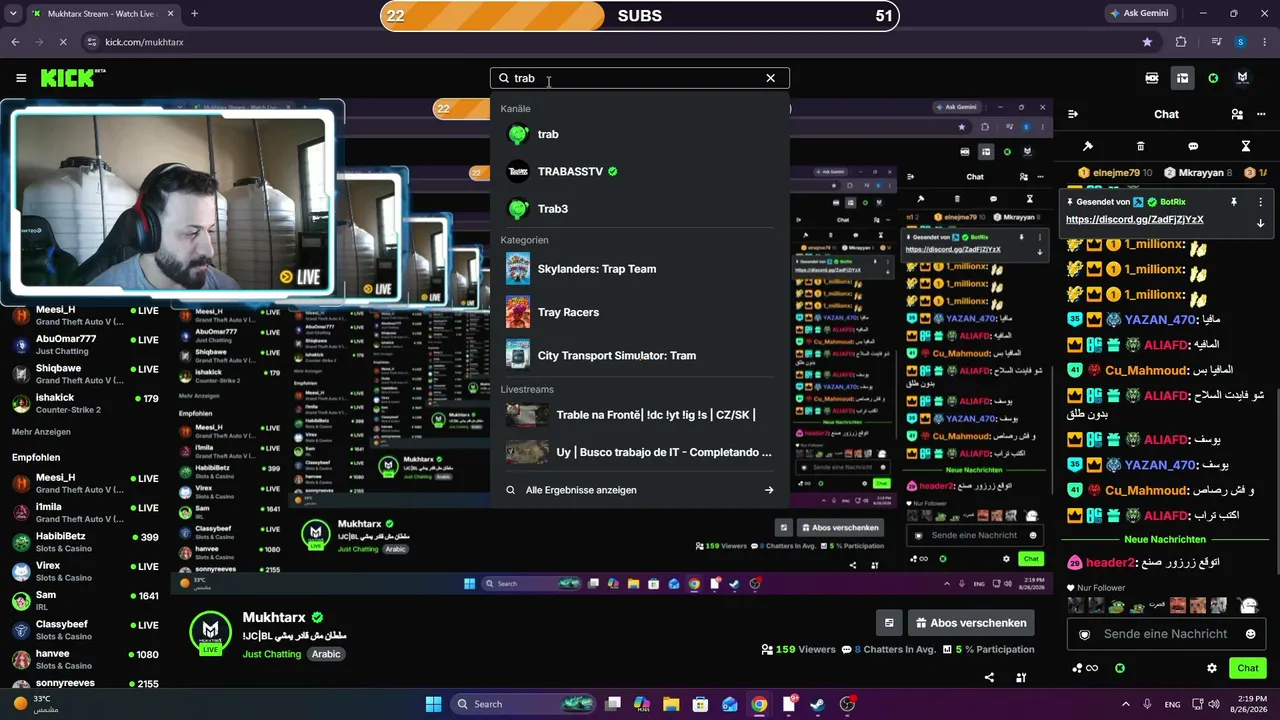Open AbuOmar777 channel in sidebar
The width and height of the screenshot is (1280, 720).
(85, 344)
